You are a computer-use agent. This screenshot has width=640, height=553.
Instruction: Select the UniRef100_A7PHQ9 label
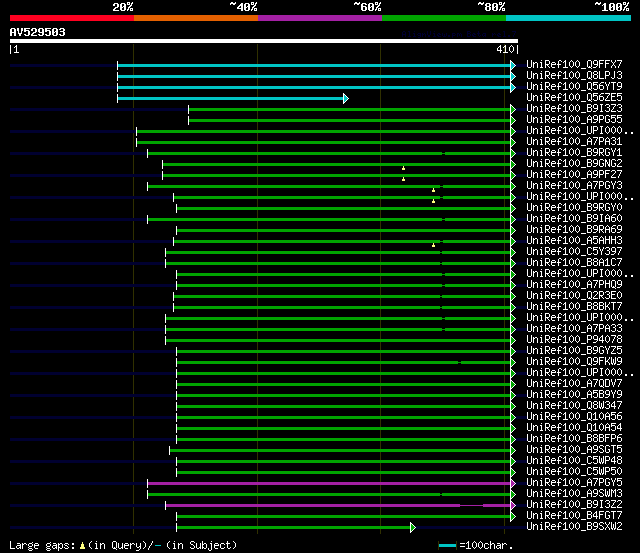pos(574,284)
